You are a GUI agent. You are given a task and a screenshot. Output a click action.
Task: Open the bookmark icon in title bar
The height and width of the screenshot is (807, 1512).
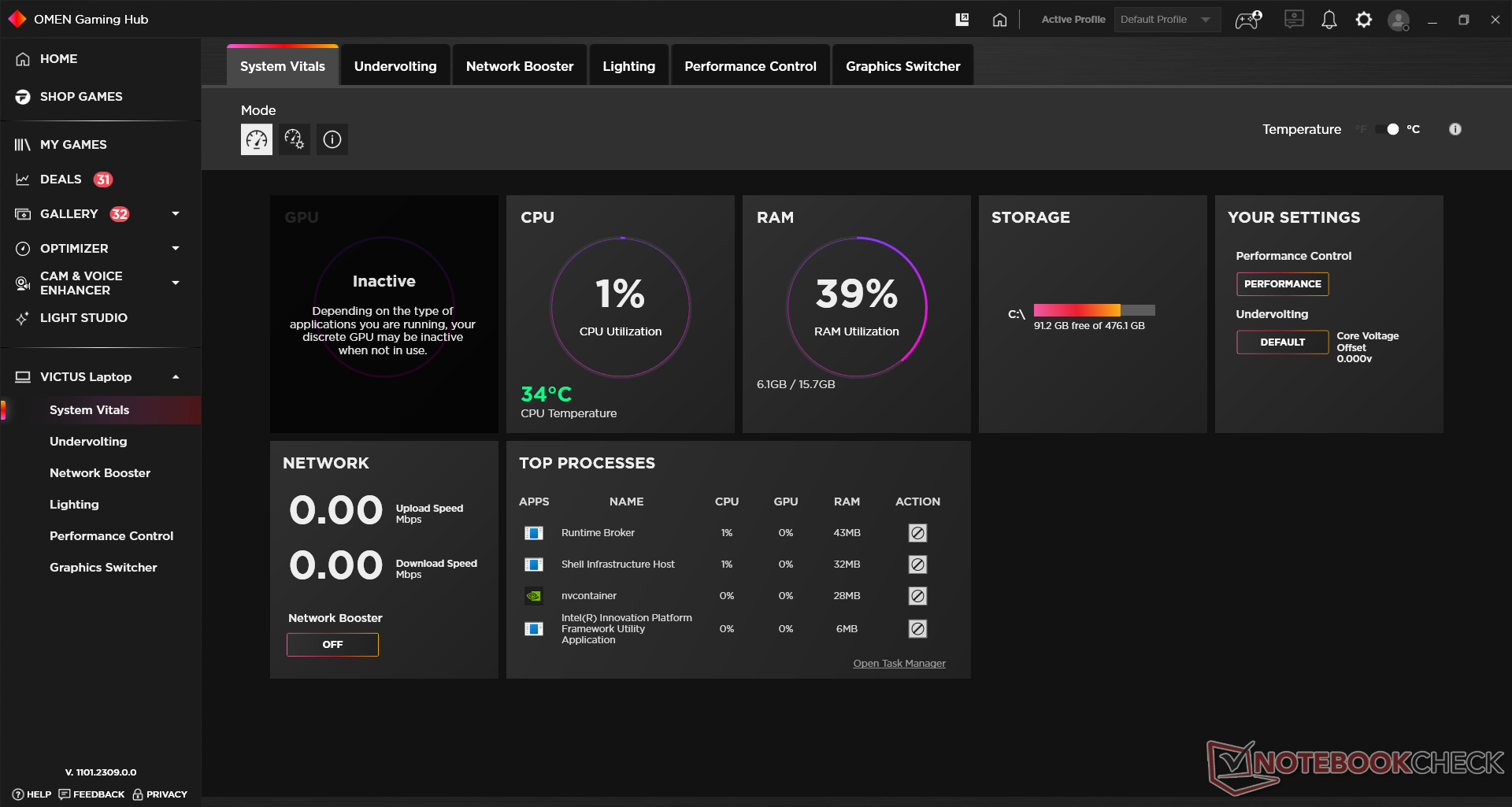962,20
